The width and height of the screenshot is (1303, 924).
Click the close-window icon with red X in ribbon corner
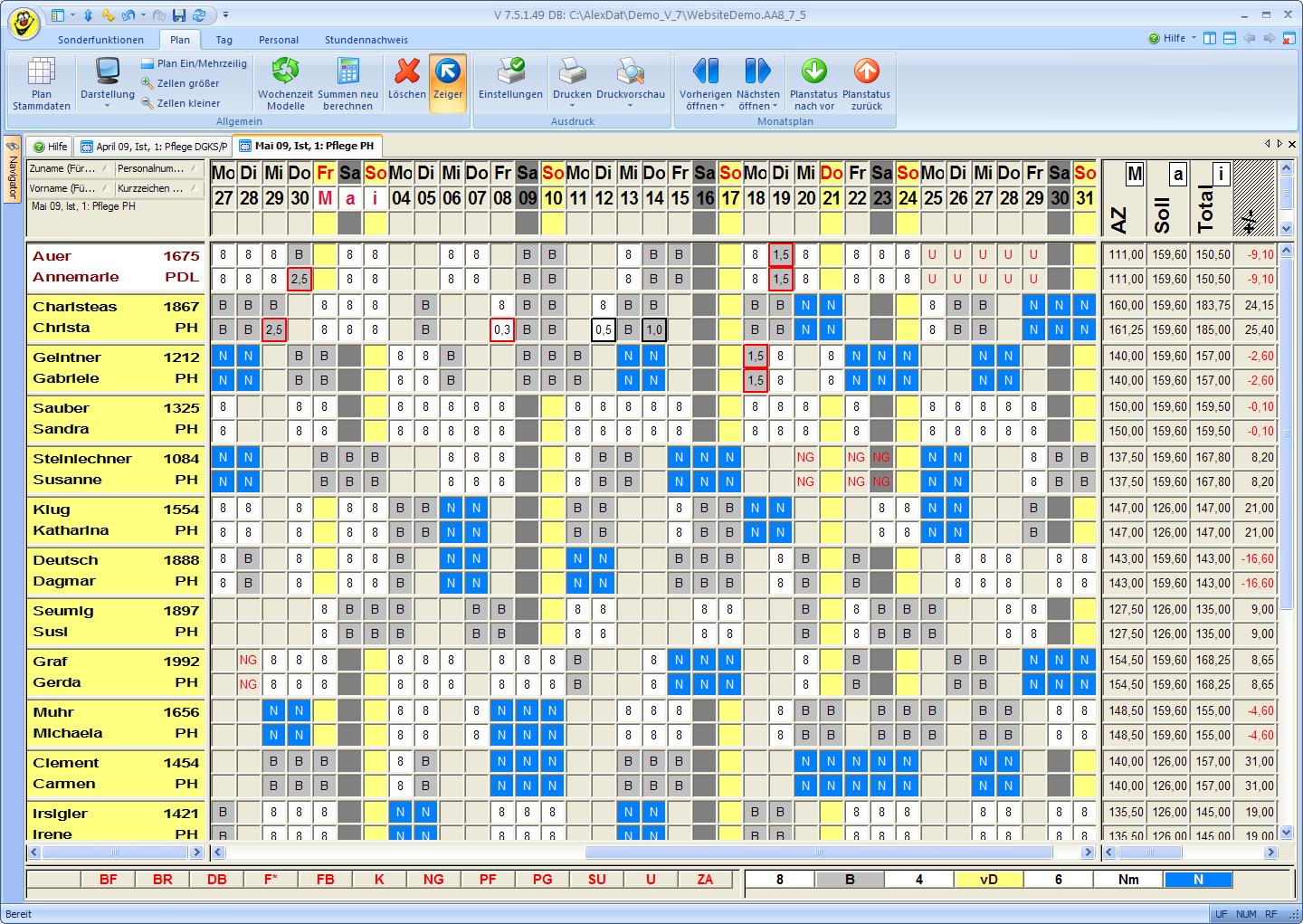1289,38
